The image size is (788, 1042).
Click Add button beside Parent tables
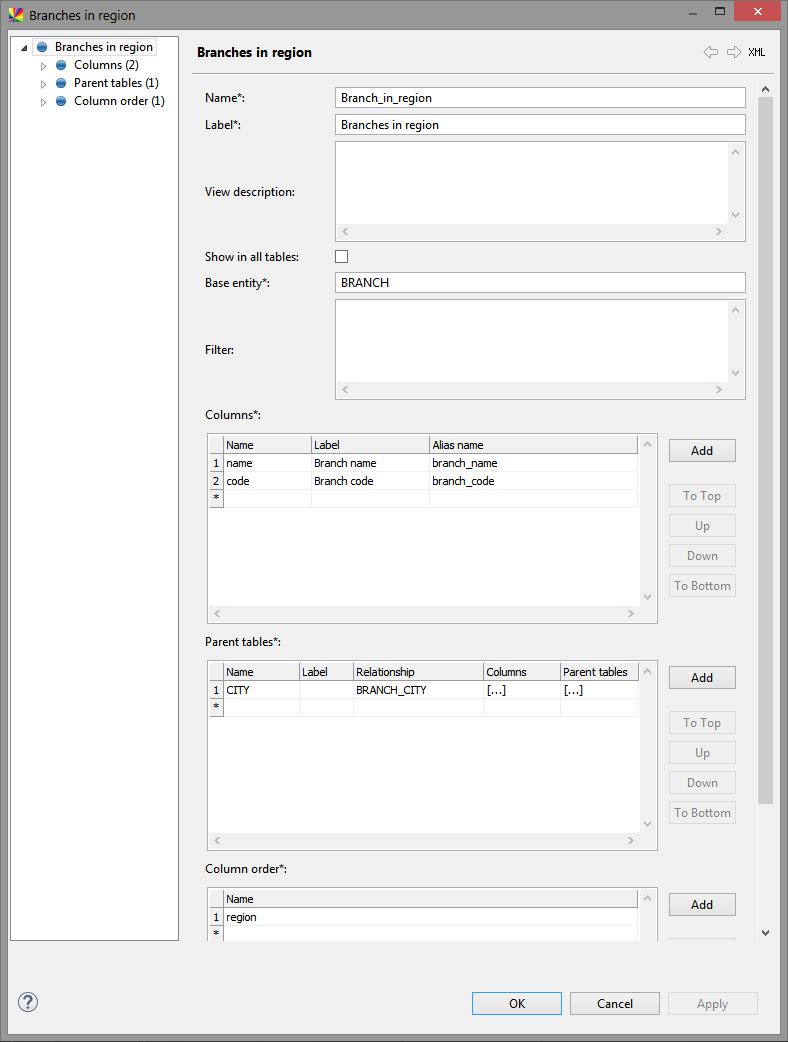[x=702, y=677]
